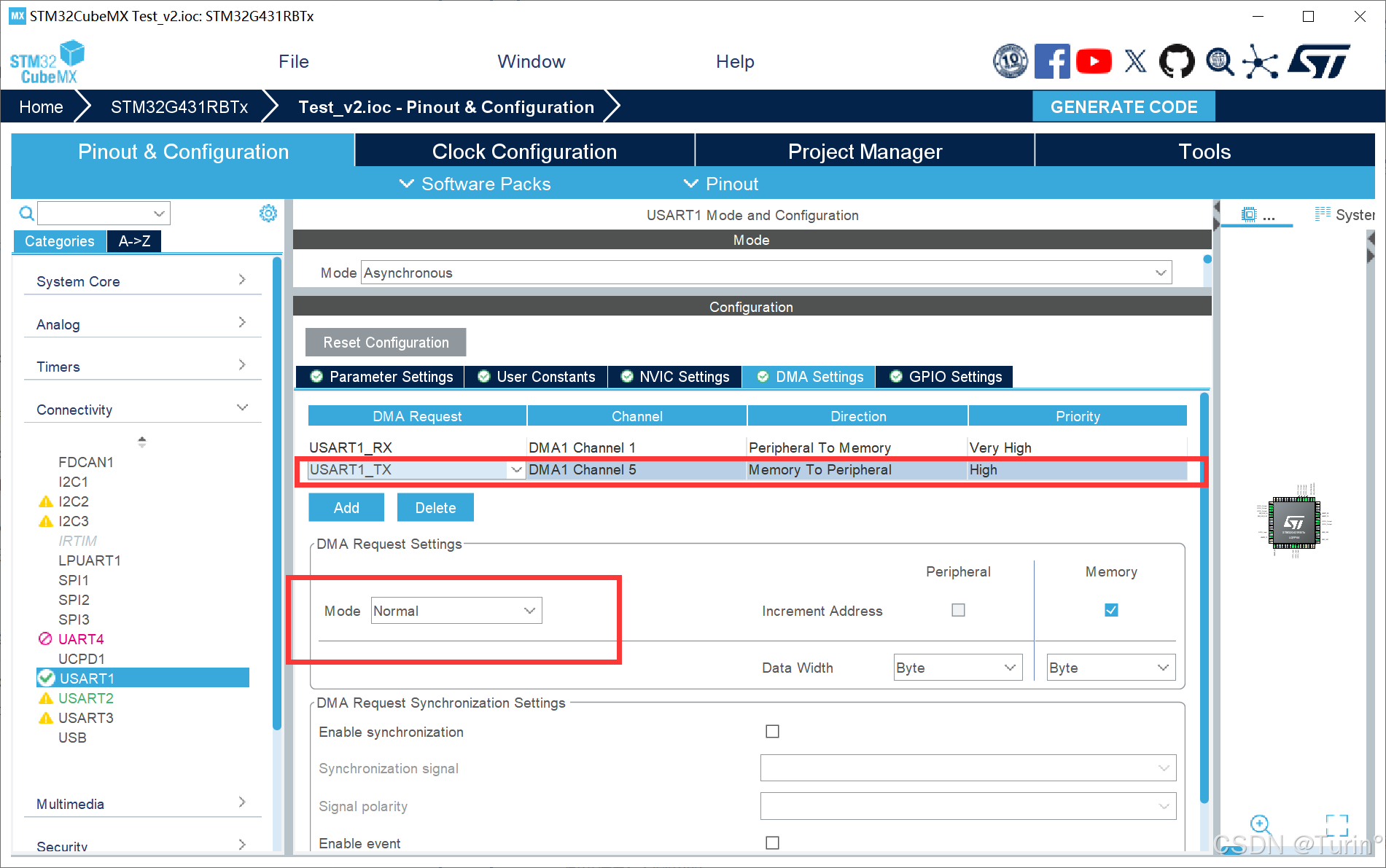Open Parameter Settings tab
The width and height of the screenshot is (1386, 868).
pos(380,377)
